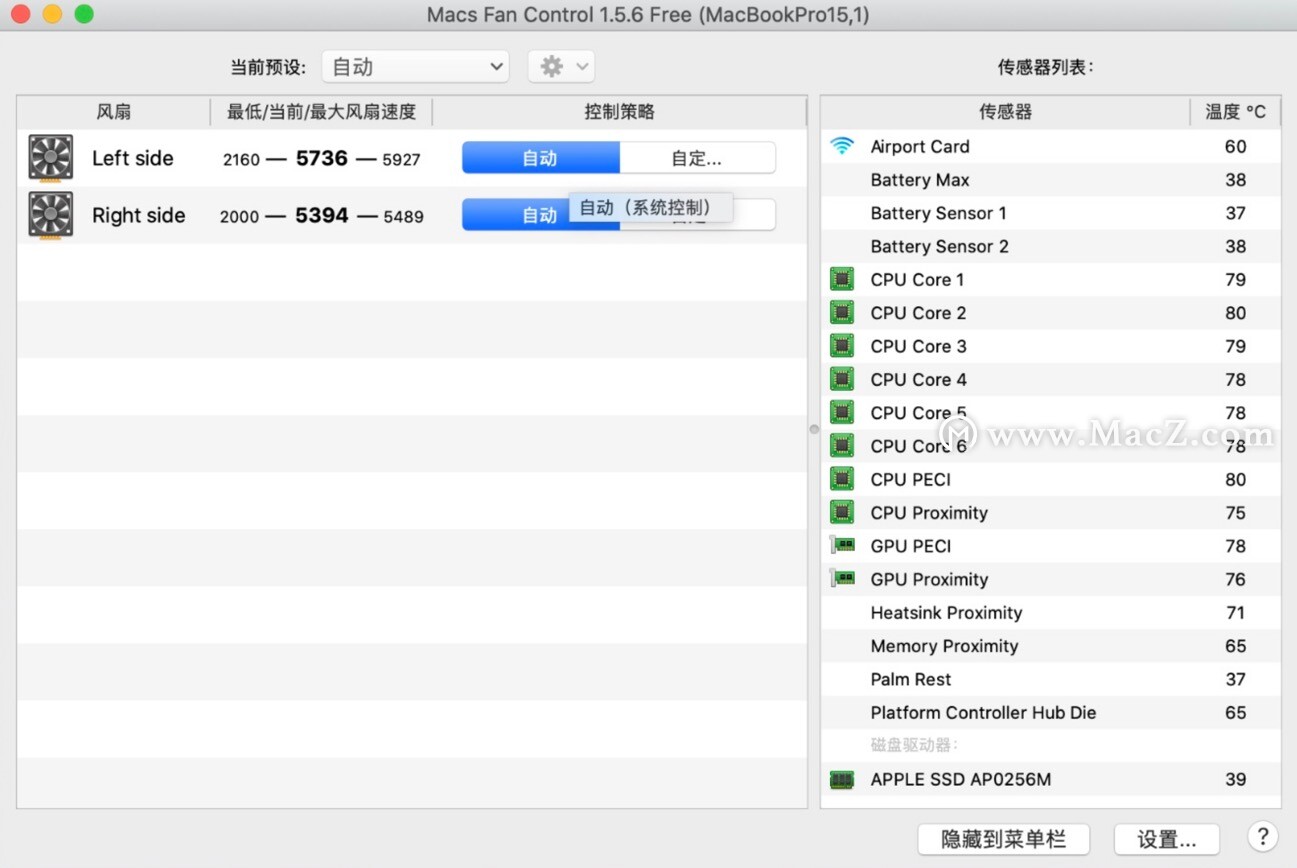1297x868 pixels.
Task: Open help with the question mark button
Action: (1263, 836)
